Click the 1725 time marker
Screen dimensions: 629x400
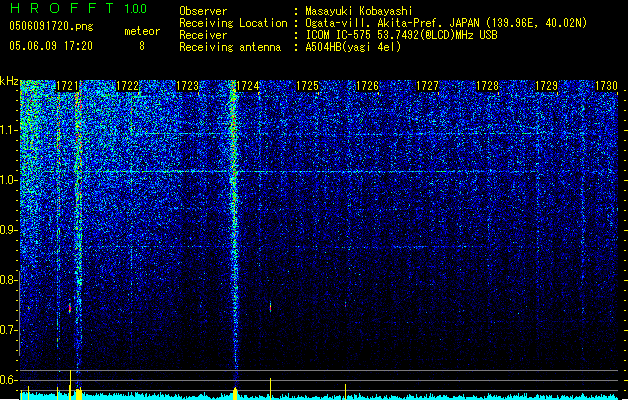pos(307,86)
